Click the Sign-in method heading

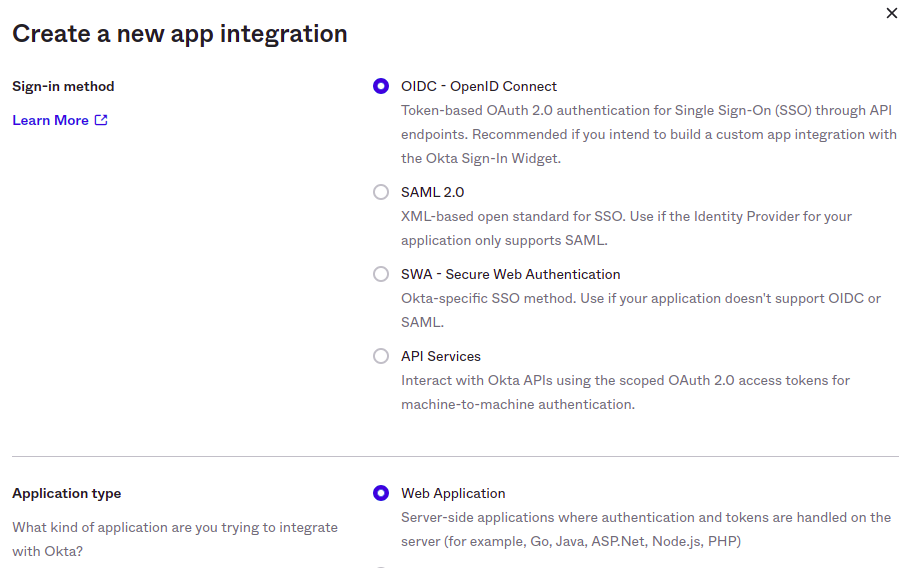[x=63, y=87]
